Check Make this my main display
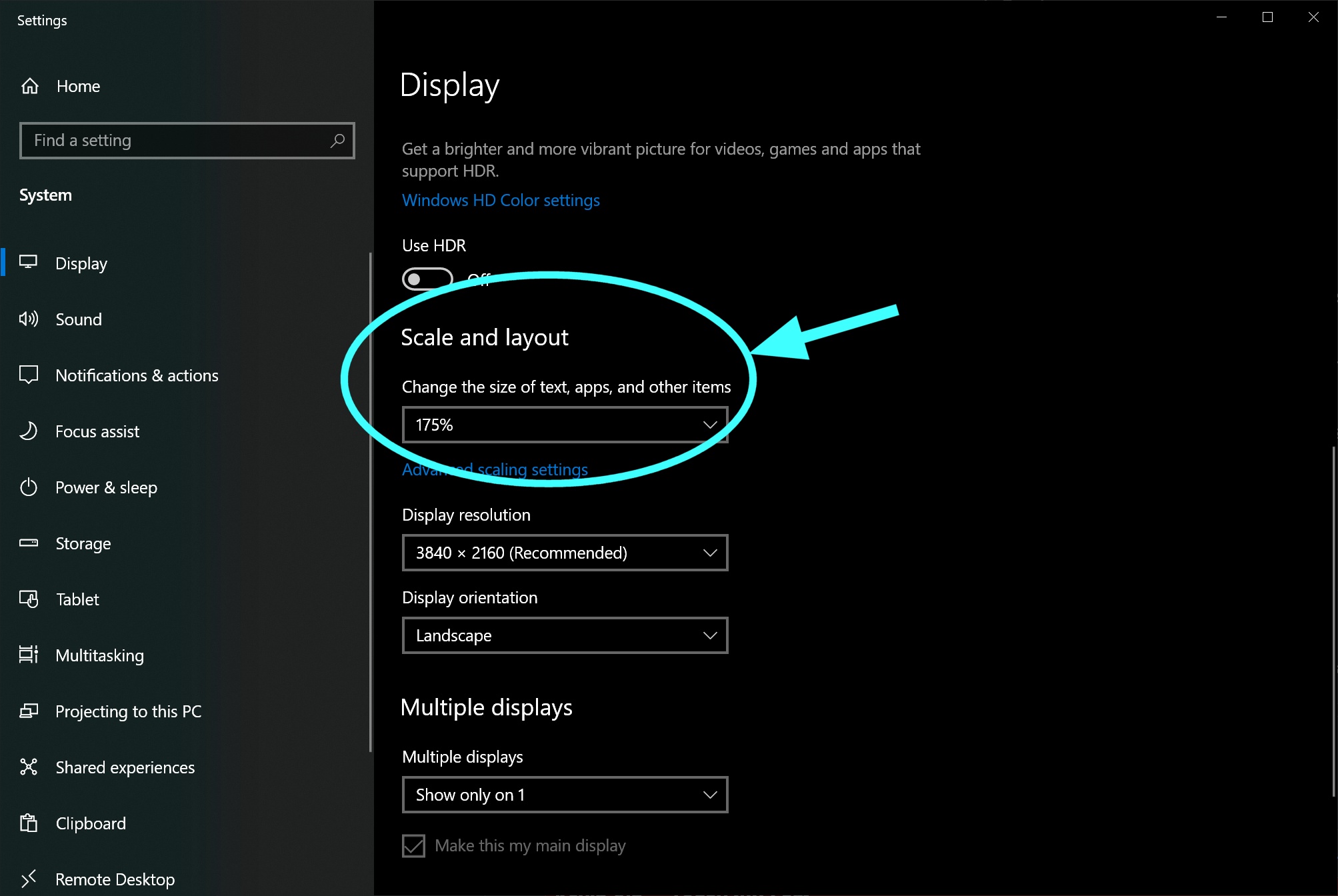1338x896 pixels. pos(413,845)
